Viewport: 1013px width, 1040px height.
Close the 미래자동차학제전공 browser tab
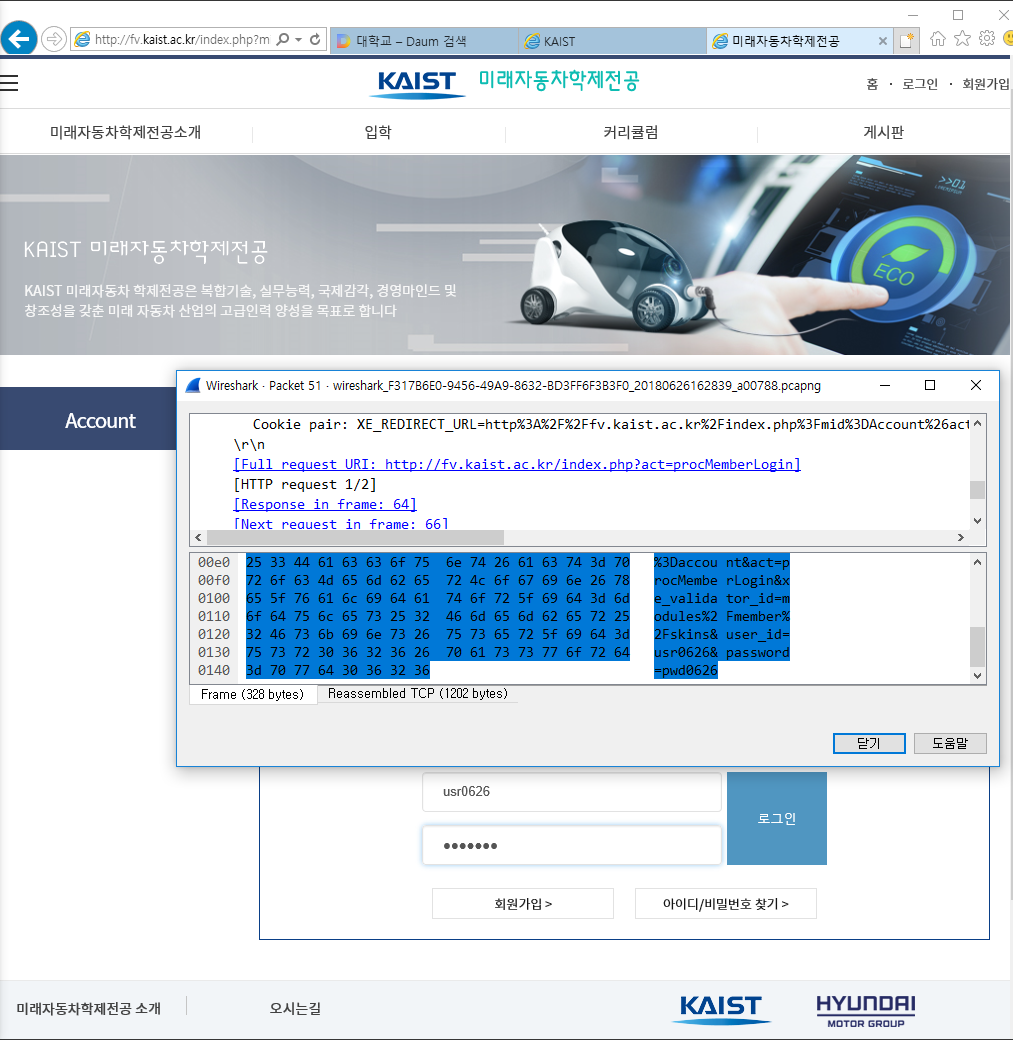pos(882,41)
